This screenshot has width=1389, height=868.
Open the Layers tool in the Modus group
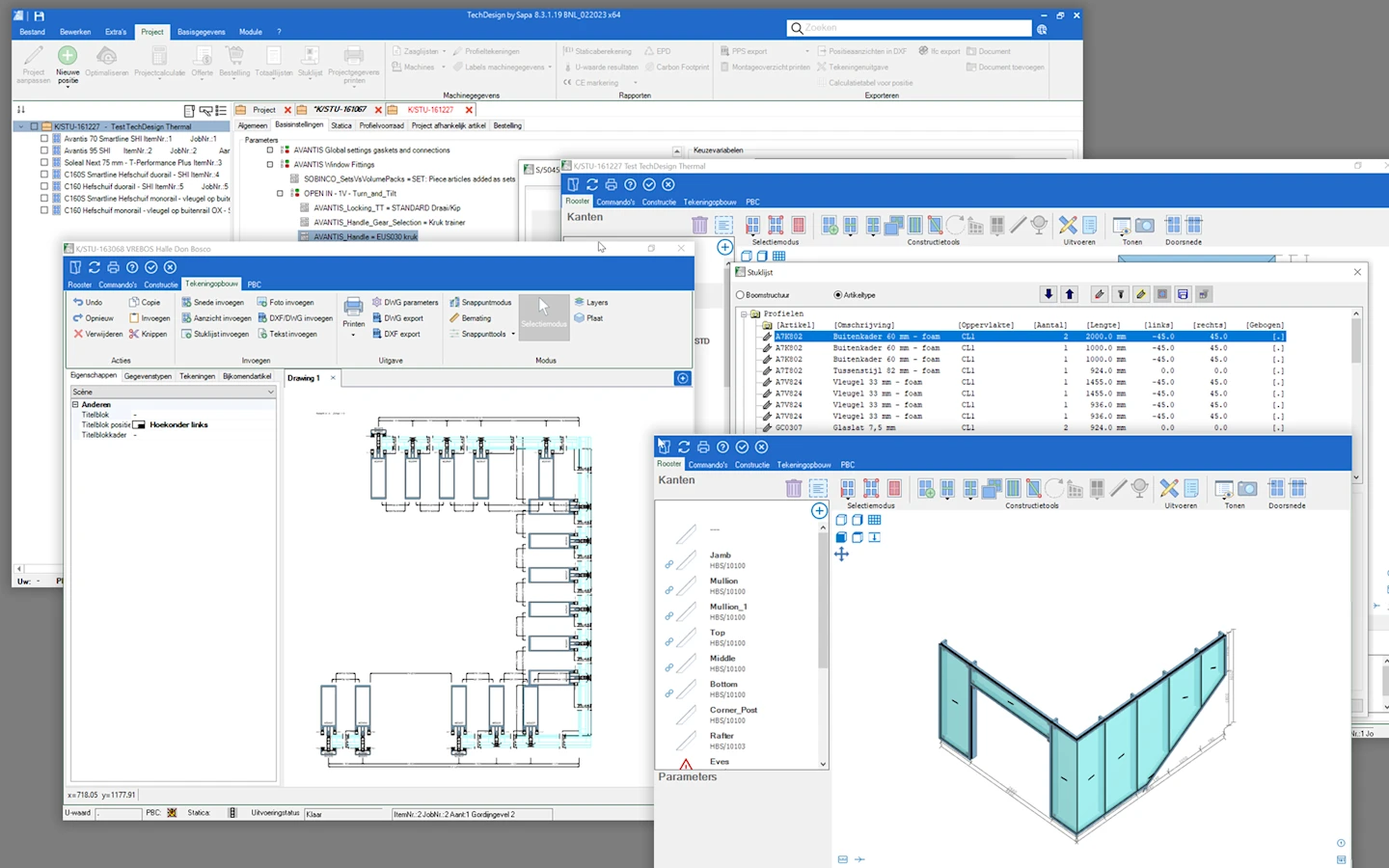pos(594,302)
